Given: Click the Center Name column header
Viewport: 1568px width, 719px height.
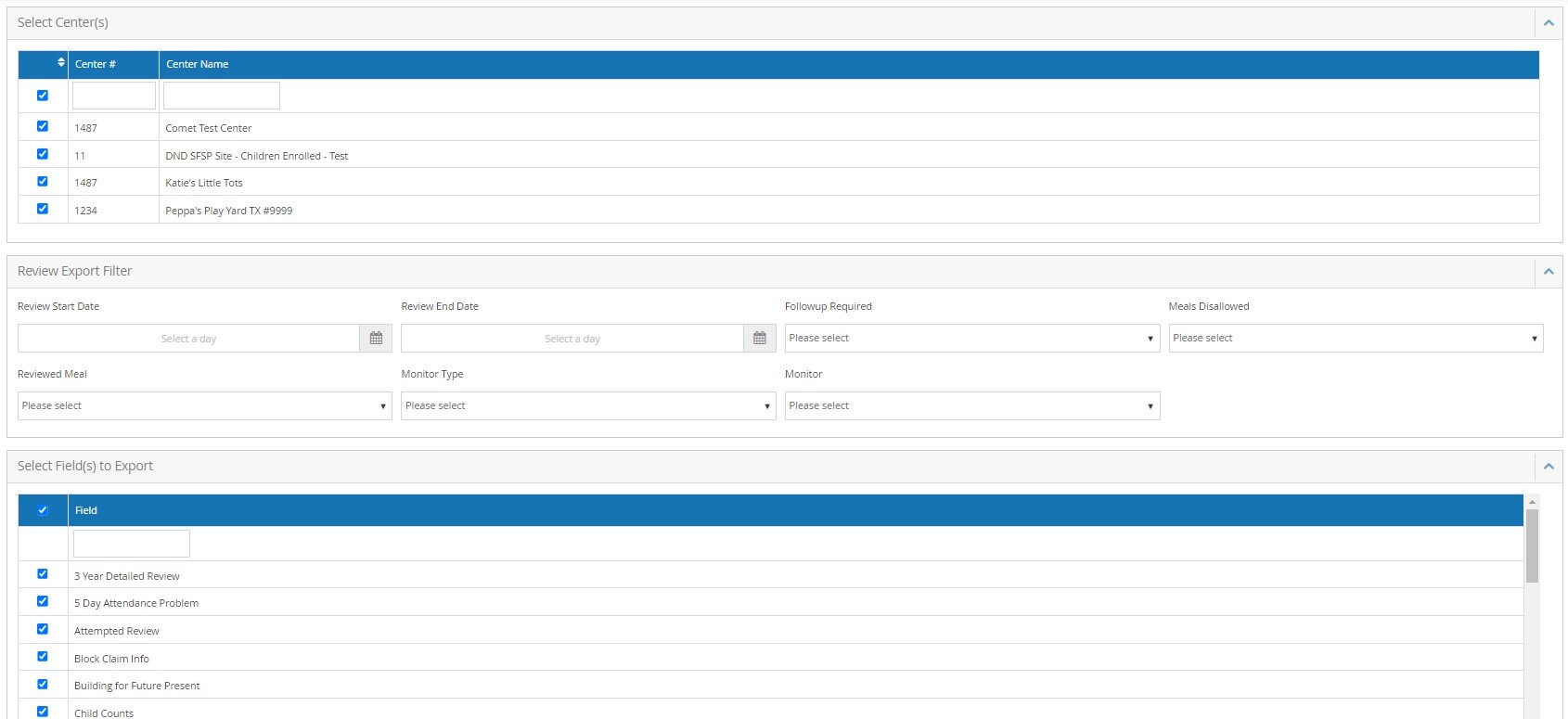Looking at the screenshot, I should (x=198, y=64).
